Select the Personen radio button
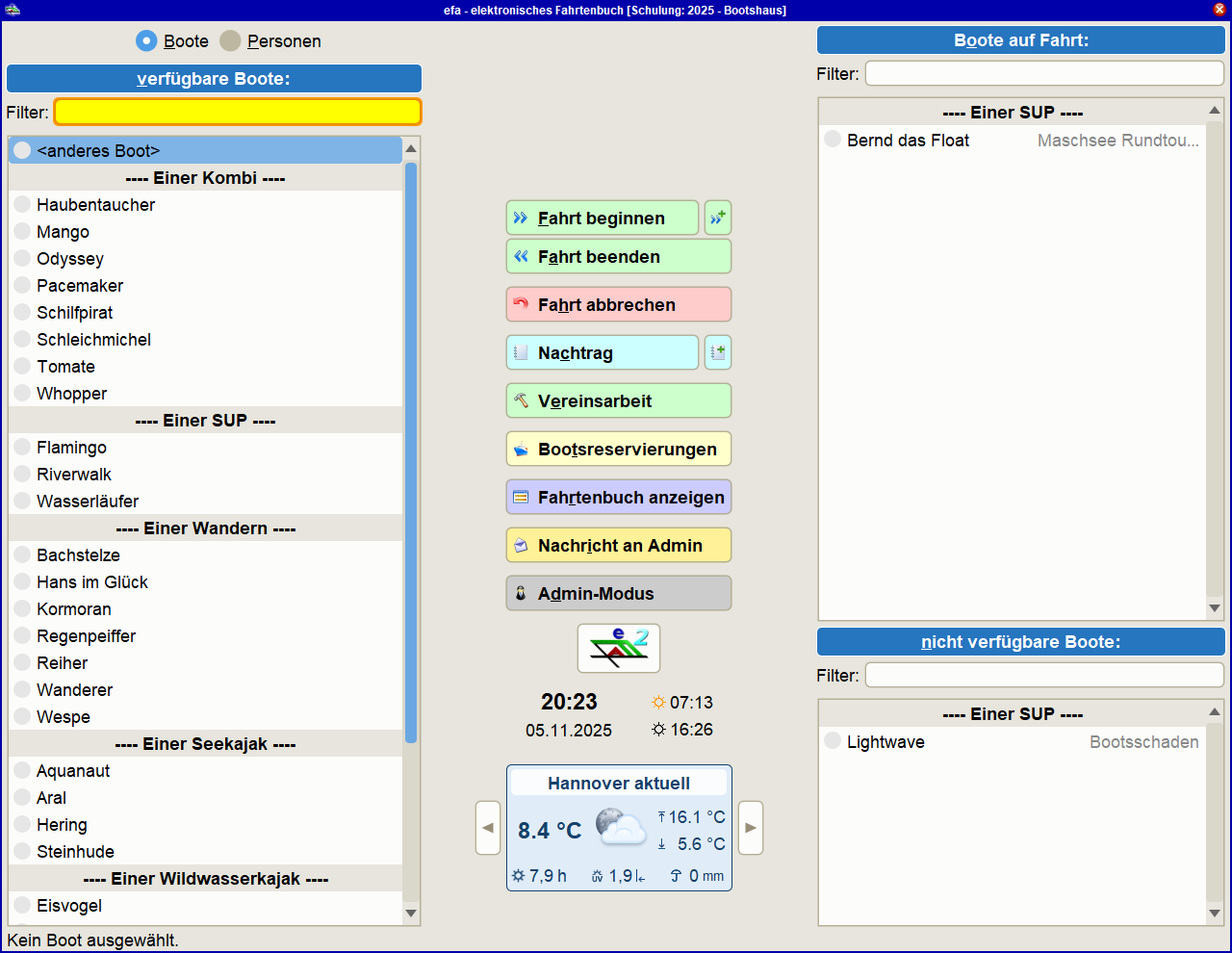The width and height of the screenshot is (1232, 953). coord(230,40)
